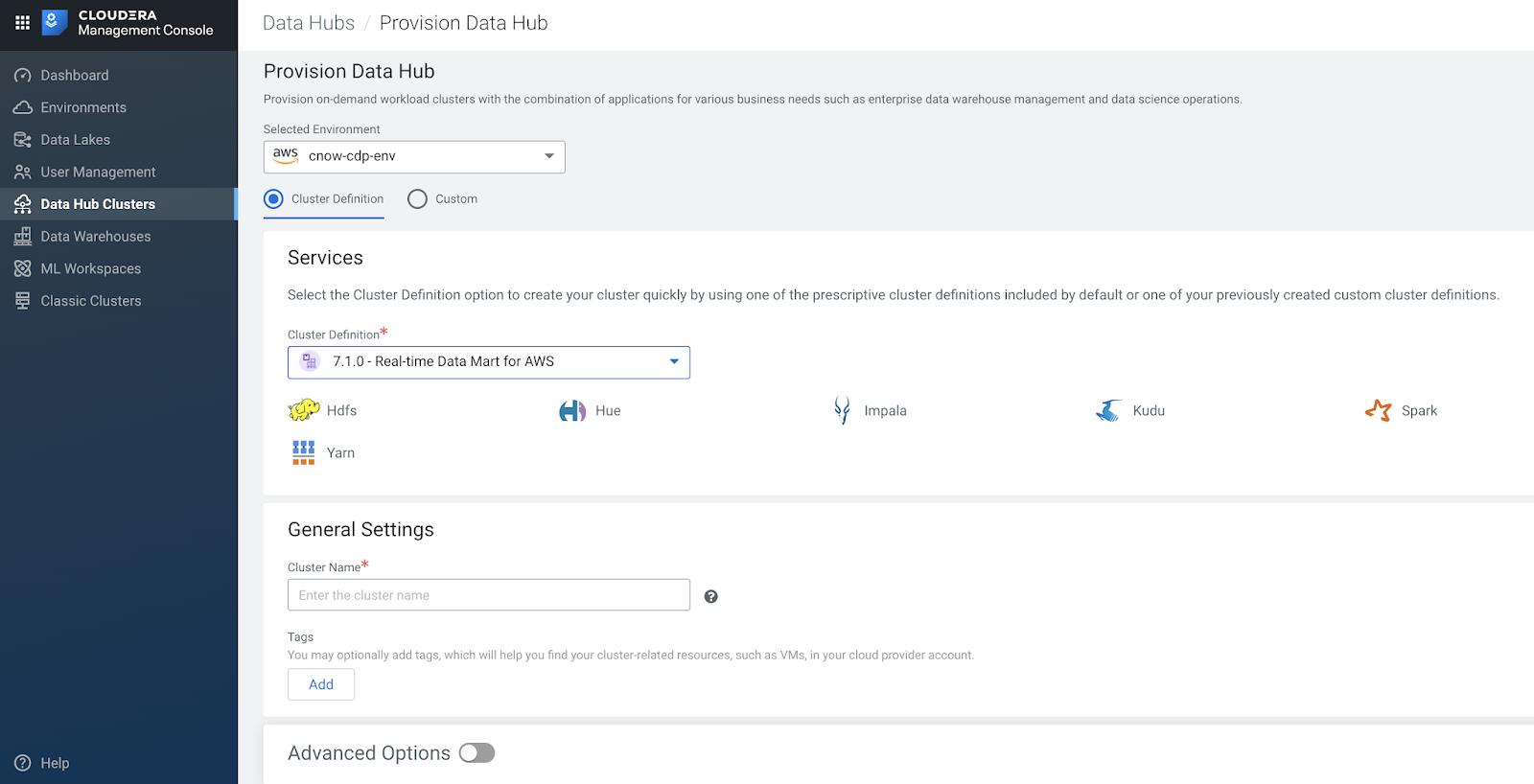The height and width of the screenshot is (784, 1534).
Task: Click the Dashboard gauge icon in sidebar
Action: [x=23, y=76]
